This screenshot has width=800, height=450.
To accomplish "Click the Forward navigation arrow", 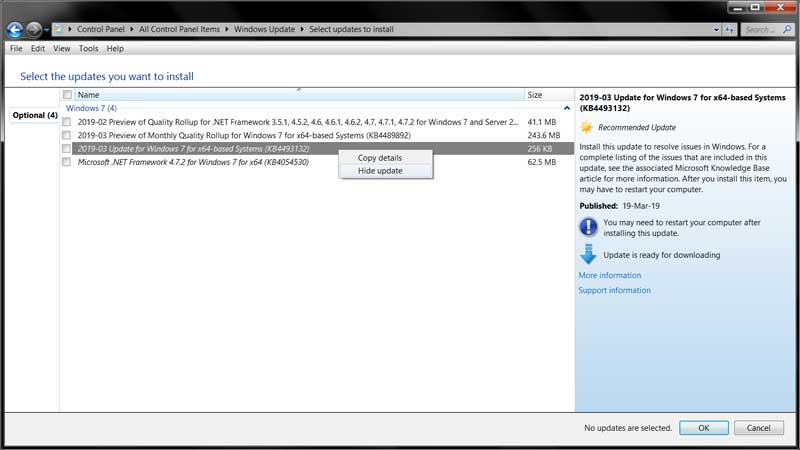I will 34,30.
